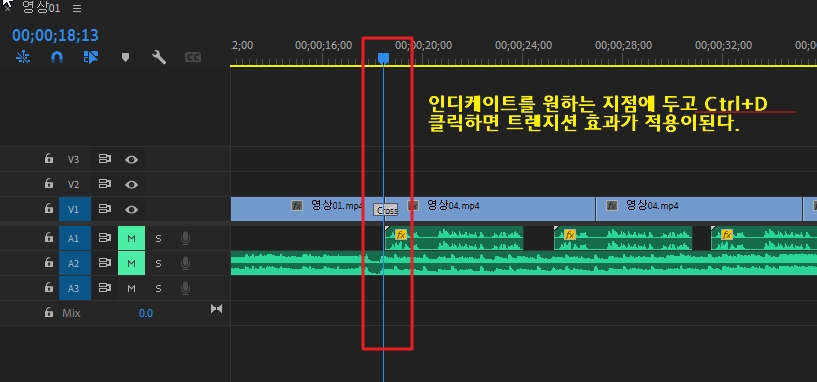Toggle V1 track targeting
Screen dimensions: 817x382
tap(75, 209)
